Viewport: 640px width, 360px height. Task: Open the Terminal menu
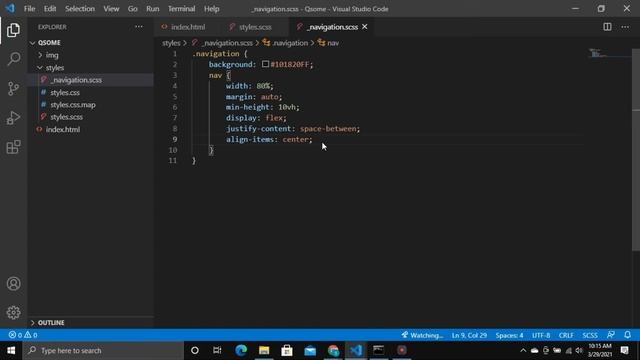point(182,9)
